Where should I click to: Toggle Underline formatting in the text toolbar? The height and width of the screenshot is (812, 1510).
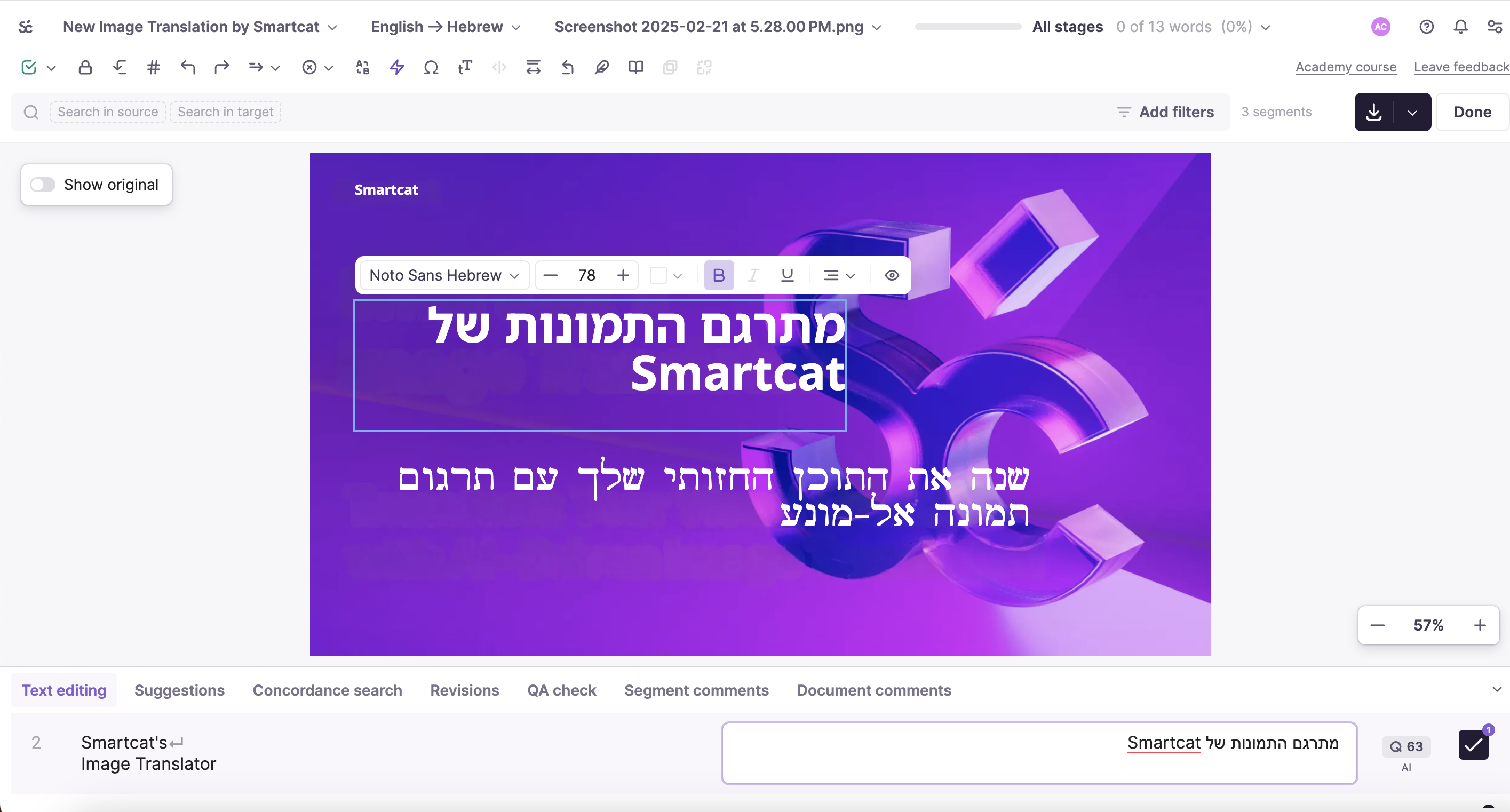point(787,275)
